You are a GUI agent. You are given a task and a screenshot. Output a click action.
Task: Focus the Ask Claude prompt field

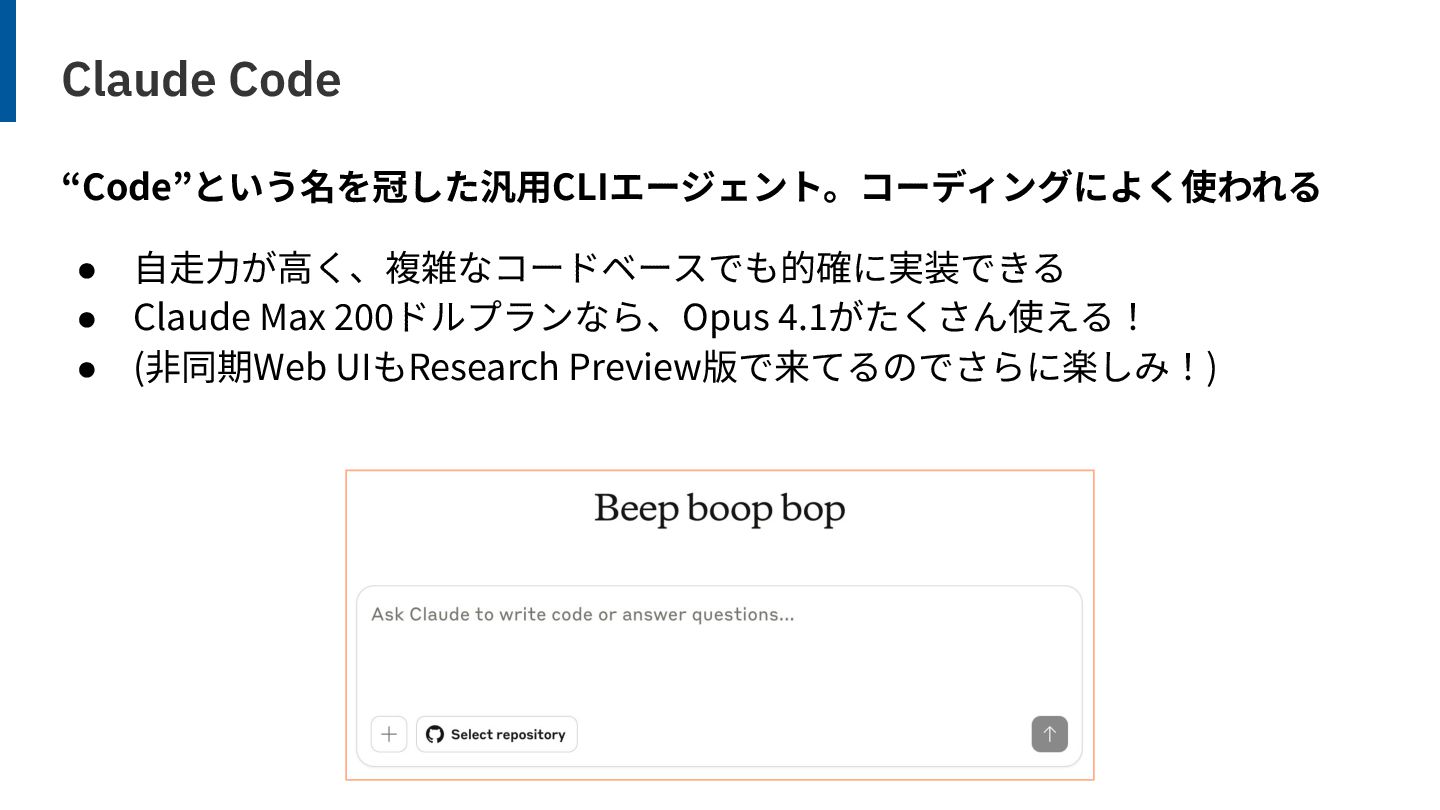pyautogui.click(x=719, y=650)
